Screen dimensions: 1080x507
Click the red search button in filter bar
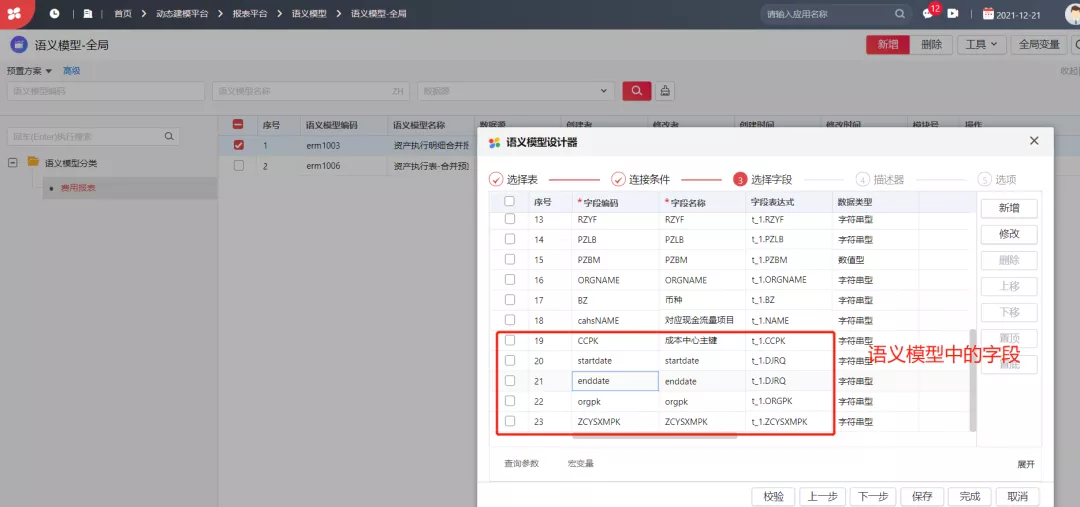tap(636, 90)
